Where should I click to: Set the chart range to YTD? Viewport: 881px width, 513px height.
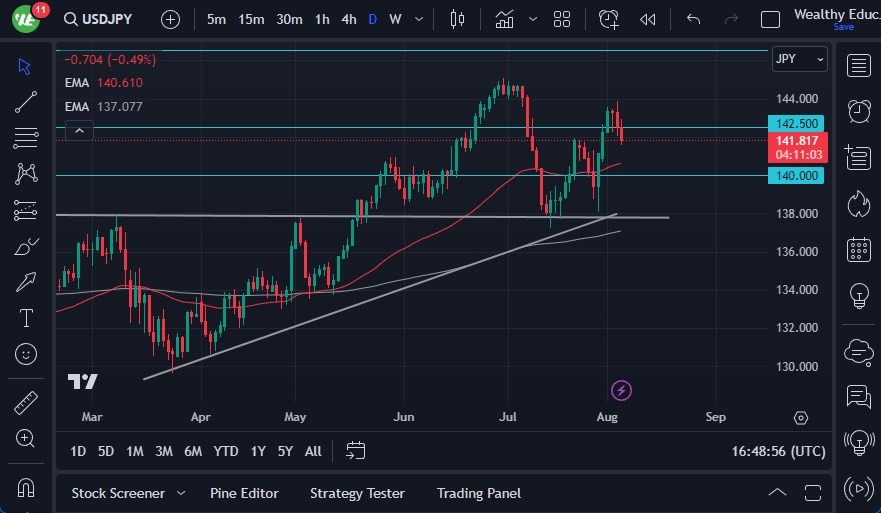[x=226, y=451]
